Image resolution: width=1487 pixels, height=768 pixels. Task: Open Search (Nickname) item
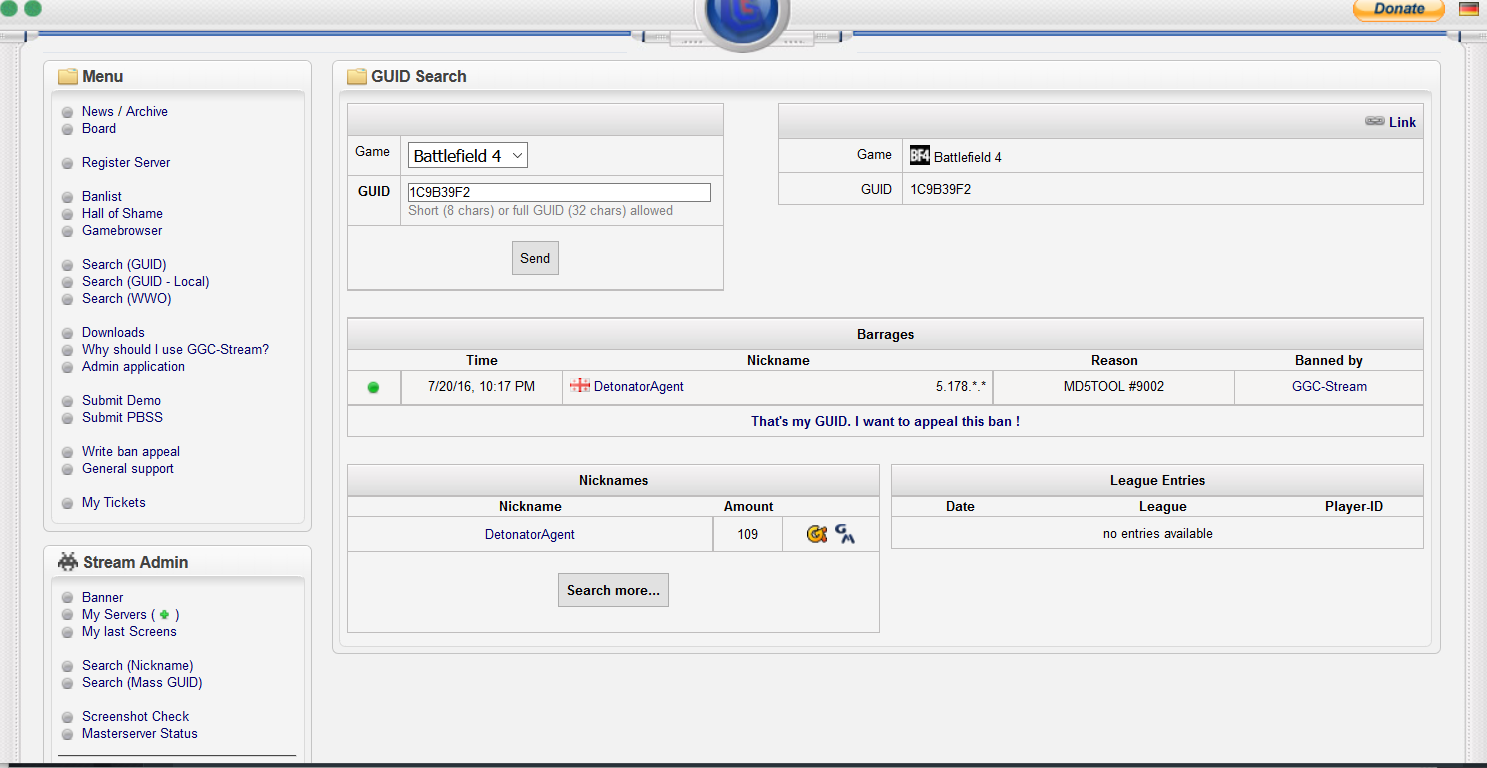point(138,665)
